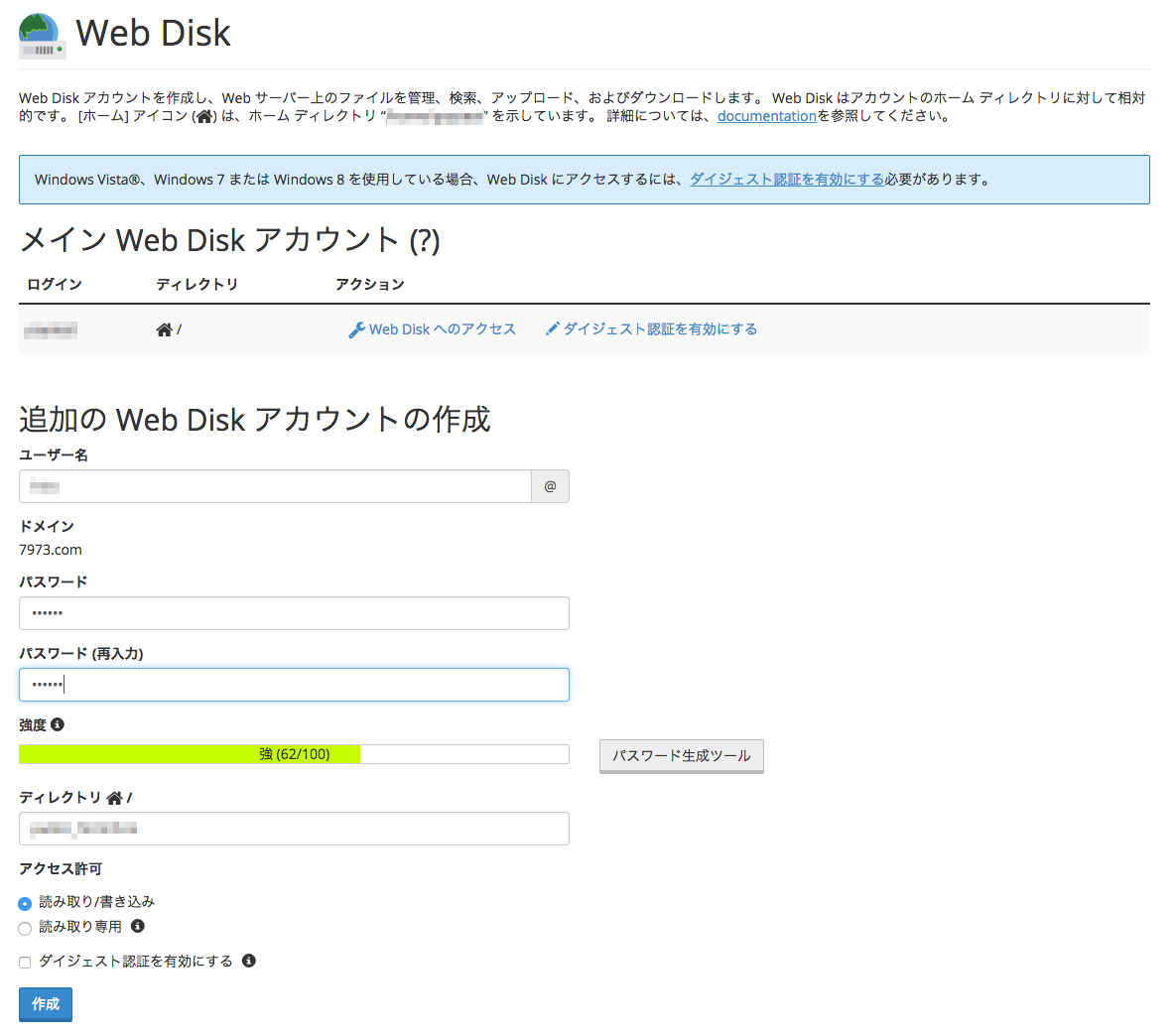Viewport: 1175px width, 1036px height.
Task: Click into the パスワード field
Action: click(294, 613)
